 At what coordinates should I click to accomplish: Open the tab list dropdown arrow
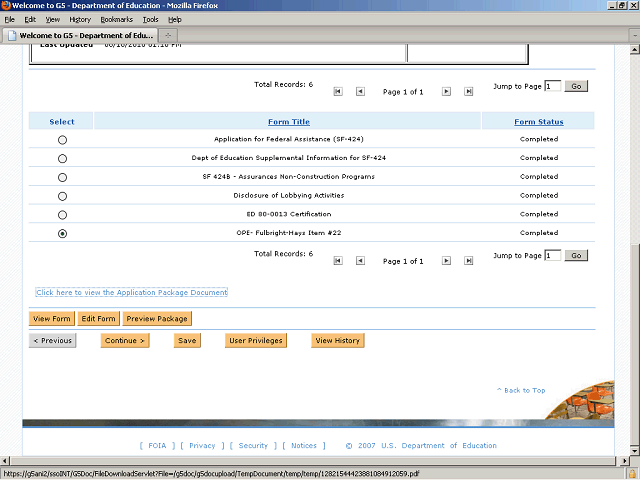[x=635, y=36]
